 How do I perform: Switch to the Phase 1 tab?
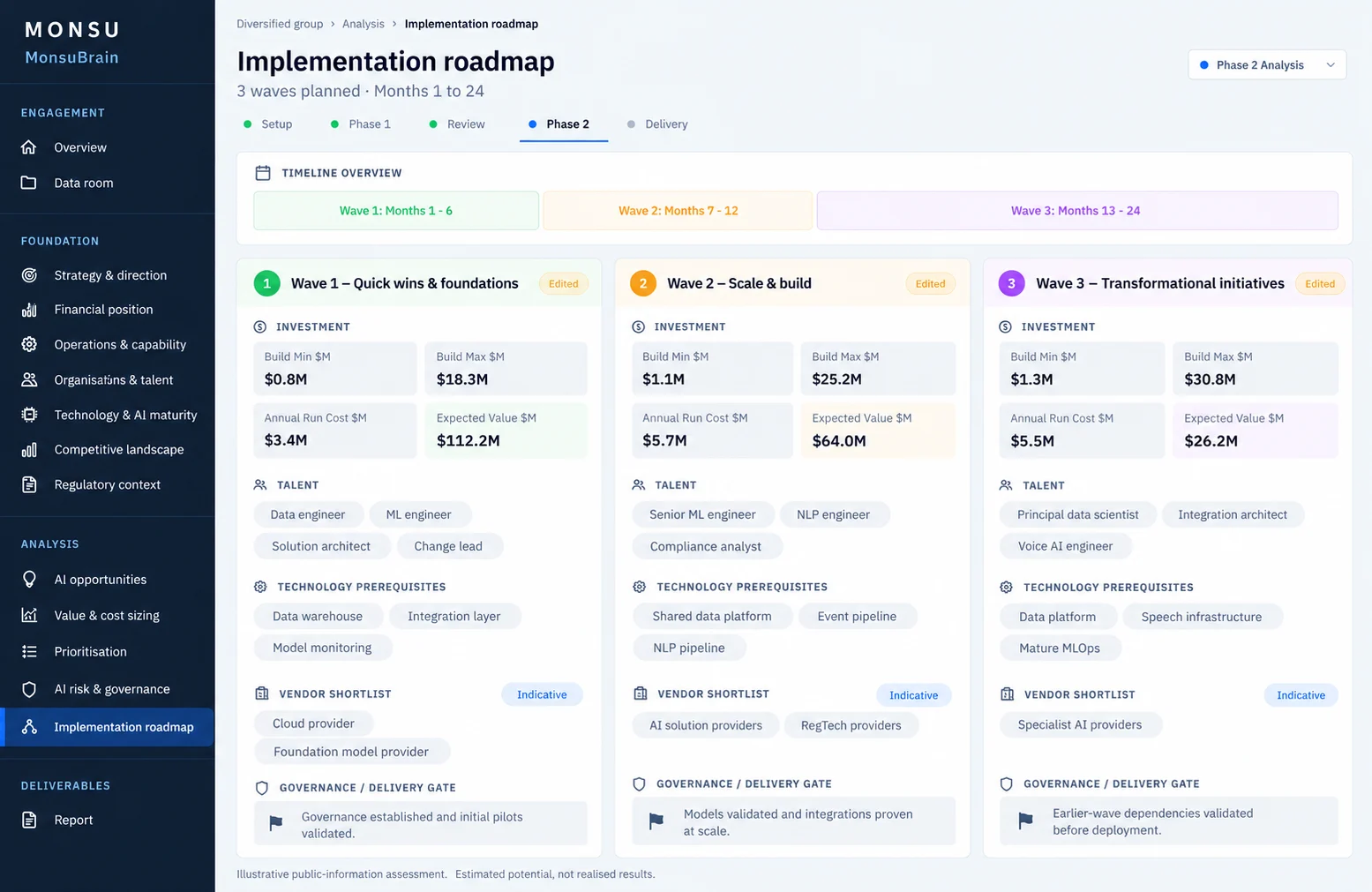tap(361, 124)
